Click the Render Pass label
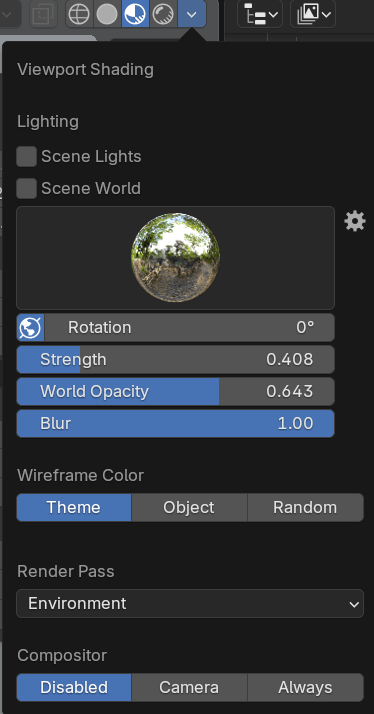Viewport: 374px width, 714px height. click(x=66, y=571)
